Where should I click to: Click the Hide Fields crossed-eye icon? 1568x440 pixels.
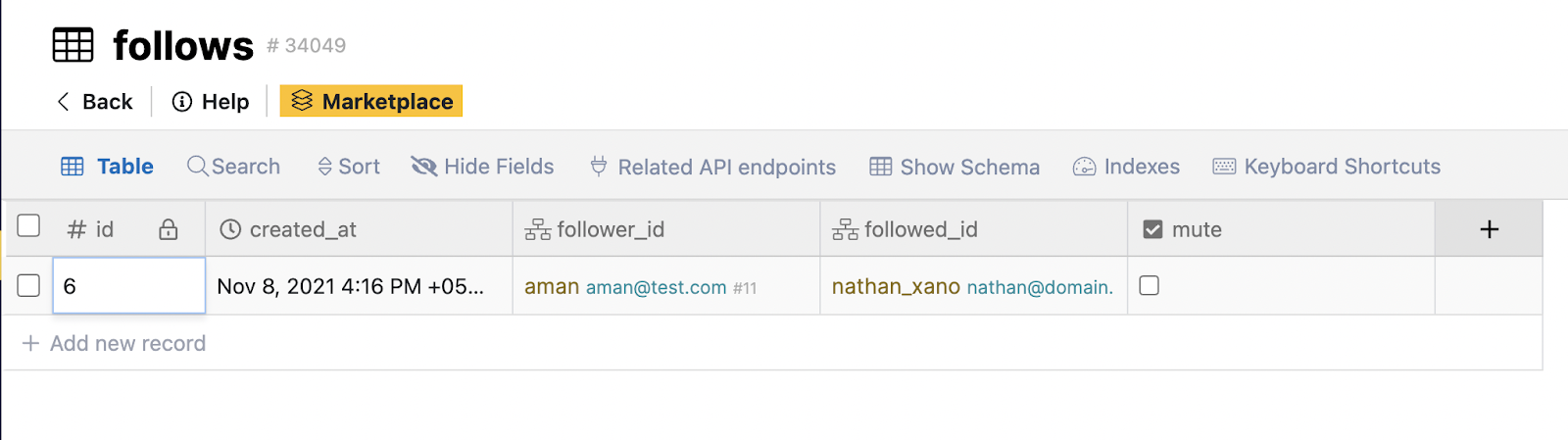[423, 167]
